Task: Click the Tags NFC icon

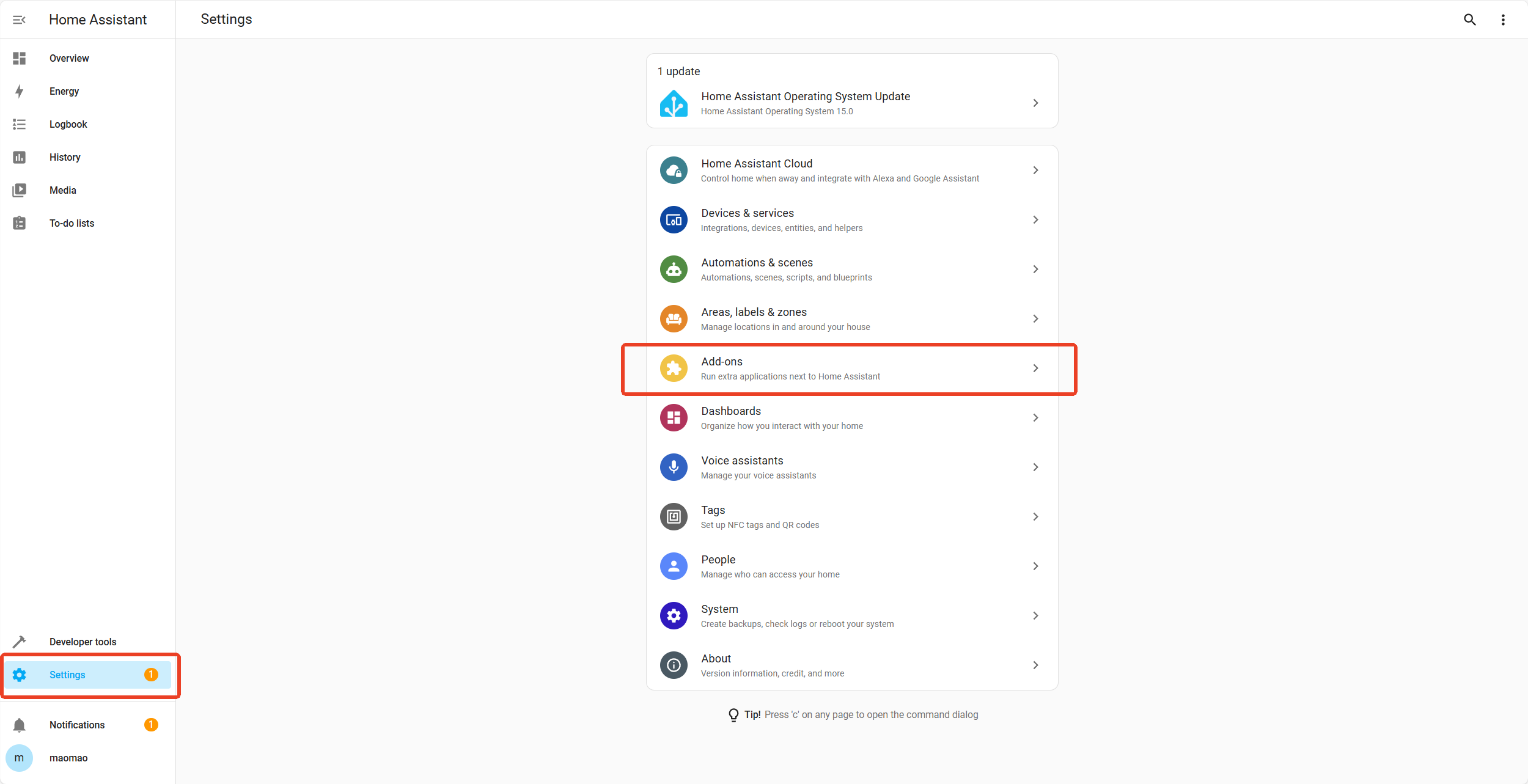Action: click(x=674, y=517)
